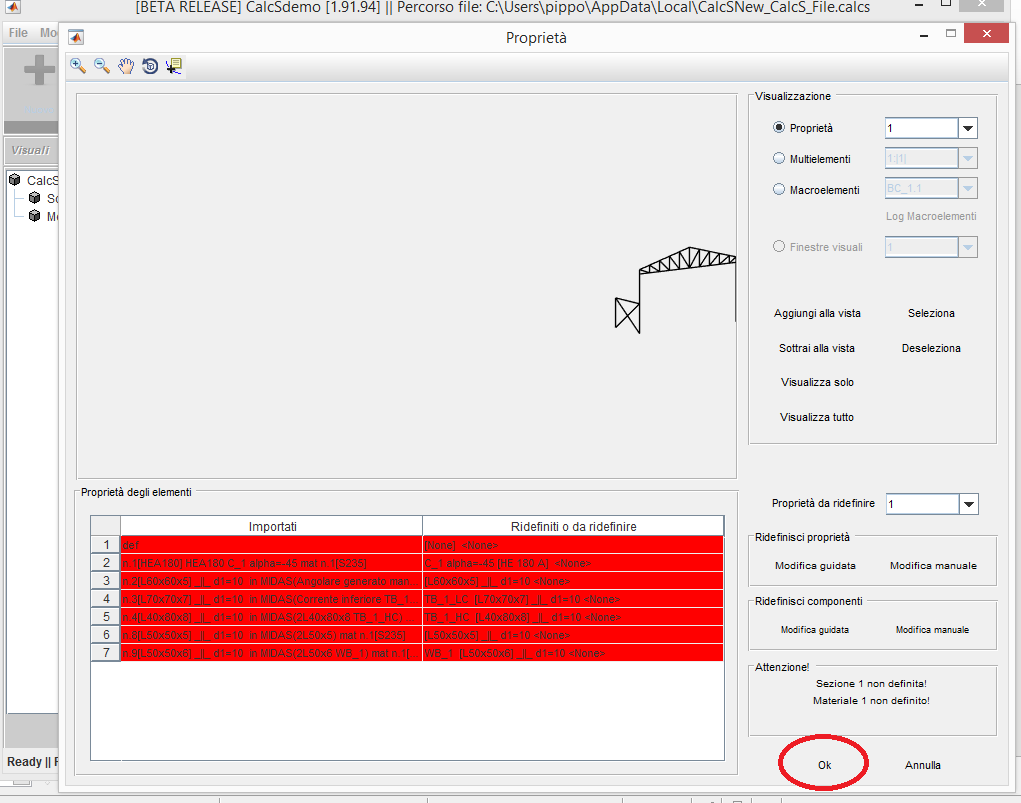Click the Ridefiniti o da ridefinire header
Screen dimensions: 1021x803
coord(573,526)
